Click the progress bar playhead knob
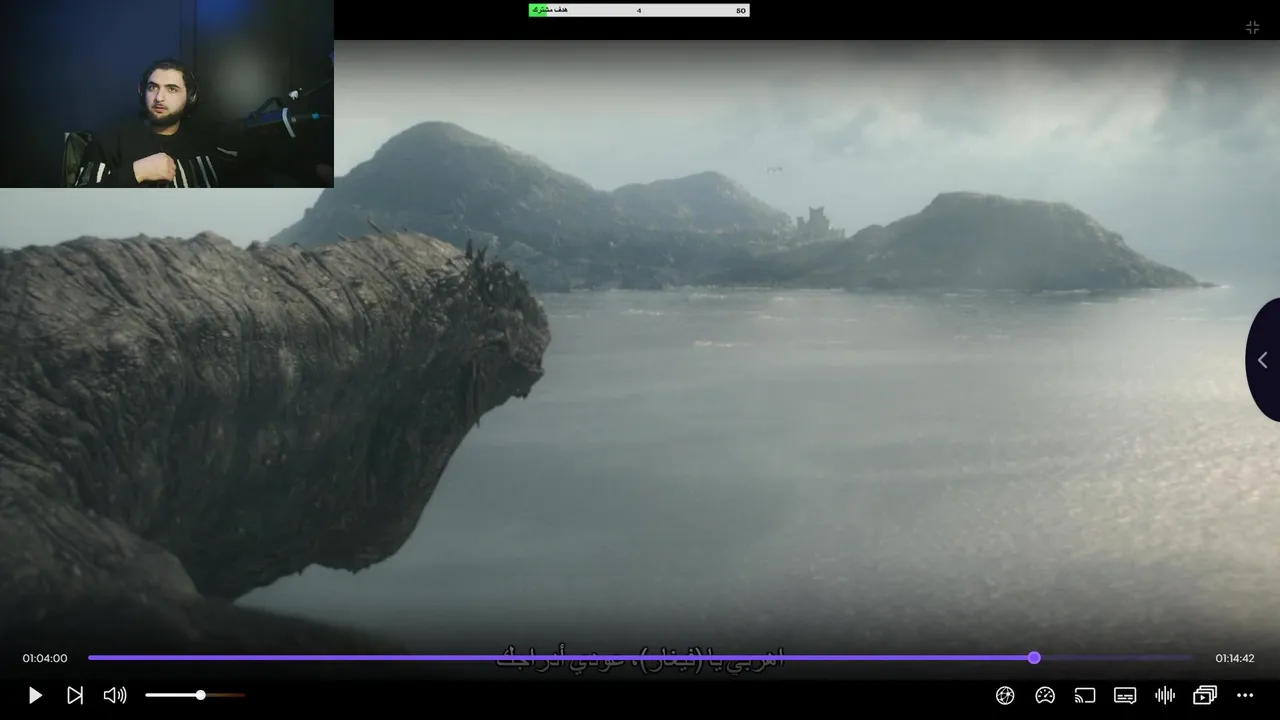Image resolution: width=1280 pixels, height=720 pixels. pos(1034,658)
